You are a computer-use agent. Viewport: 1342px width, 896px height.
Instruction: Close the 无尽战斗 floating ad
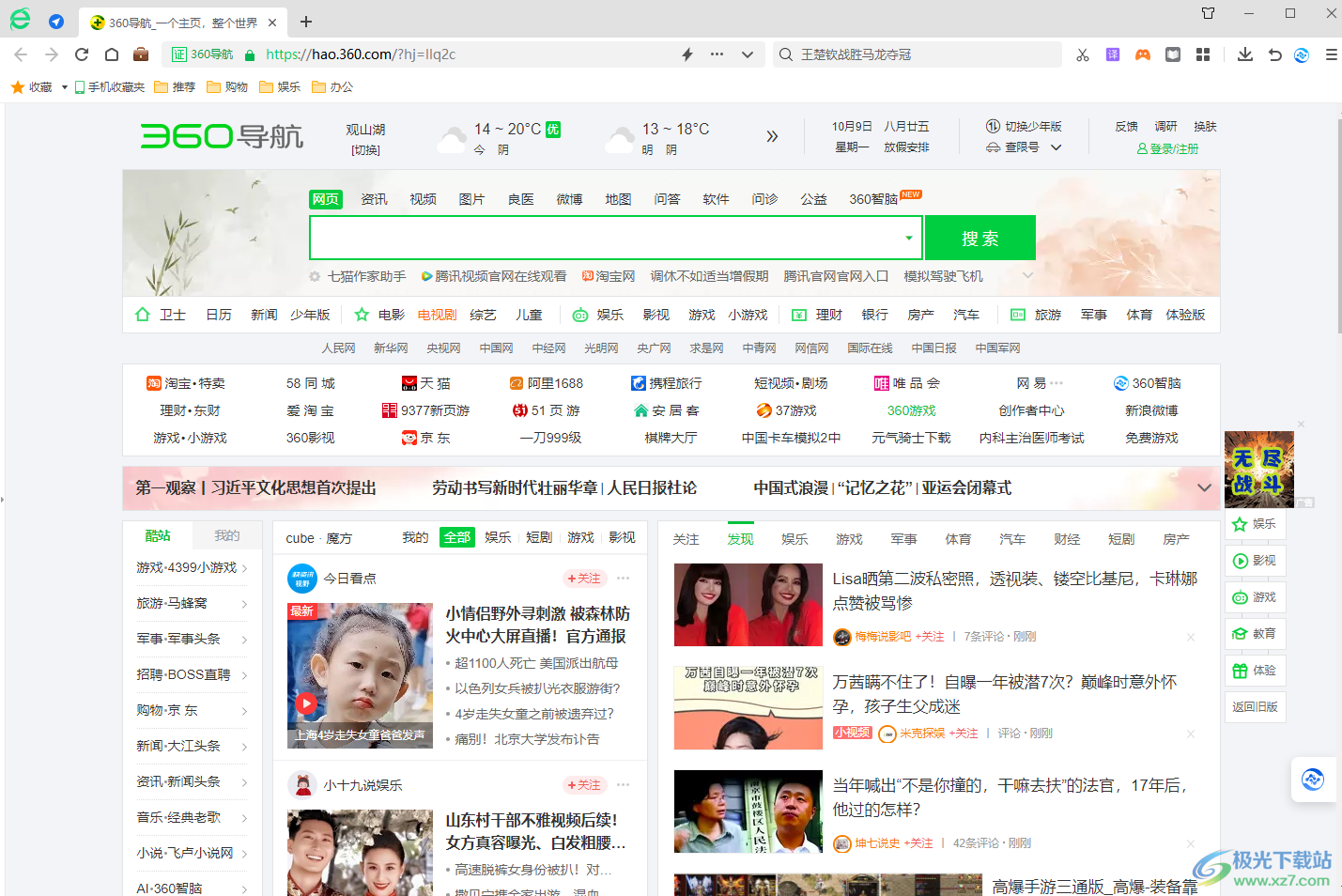(x=1302, y=425)
